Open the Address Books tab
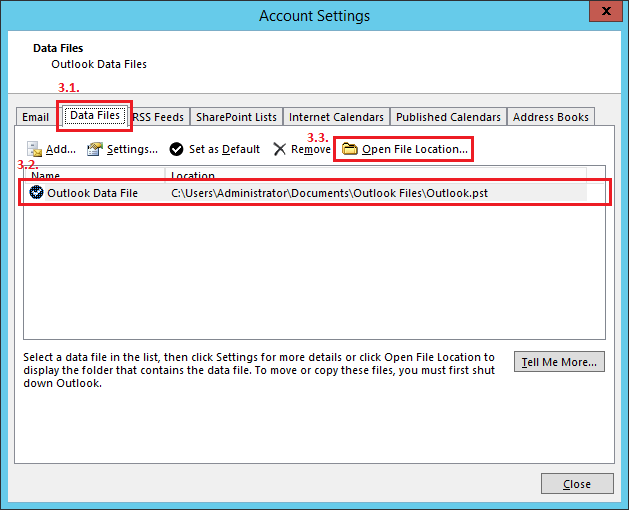Viewport: 629px width, 510px height. (551, 117)
